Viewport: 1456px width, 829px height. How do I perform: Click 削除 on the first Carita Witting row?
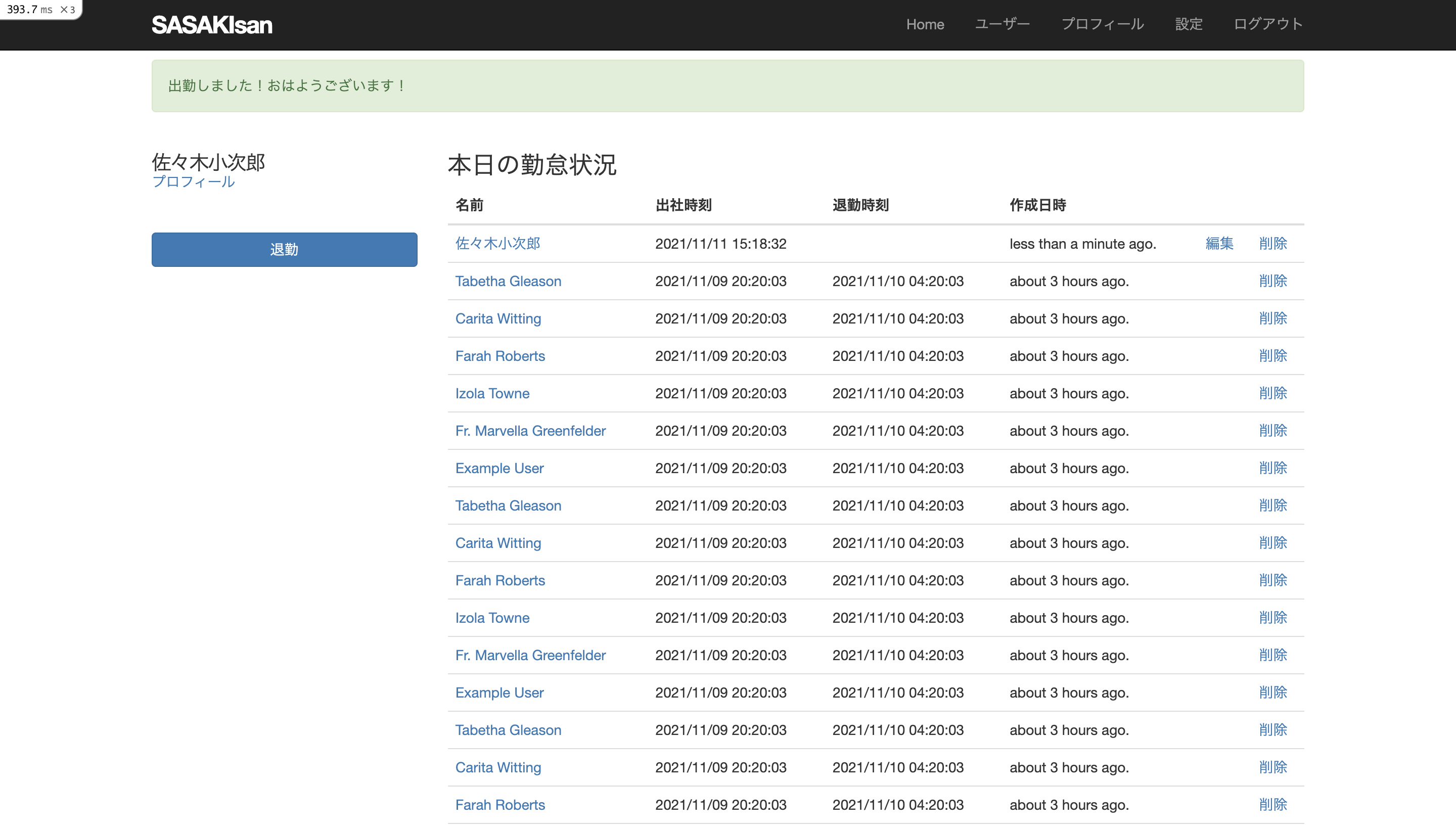(1272, 318)
